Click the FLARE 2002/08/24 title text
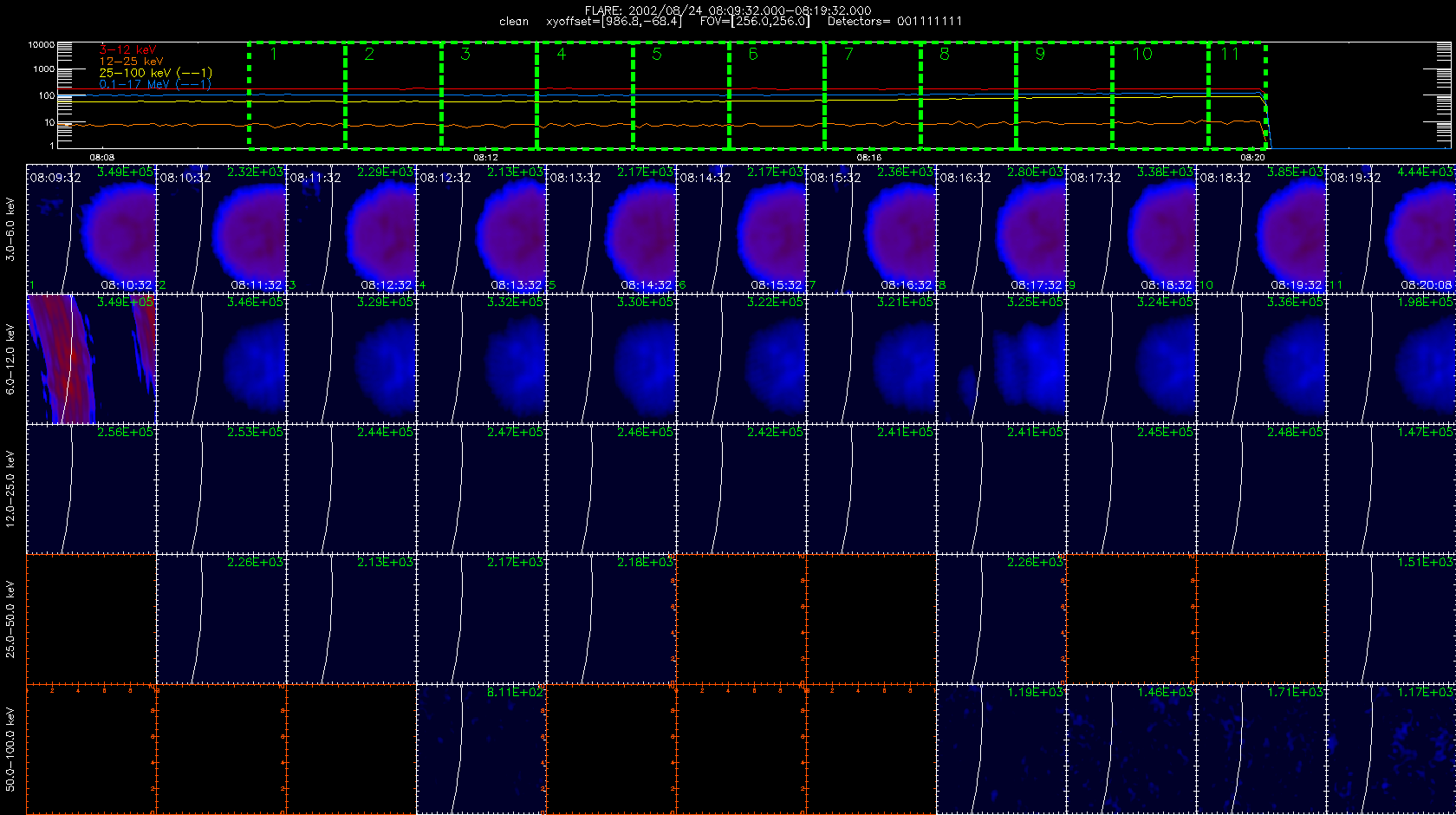This screenshot has width=1456, height=815. coord(728,10)
